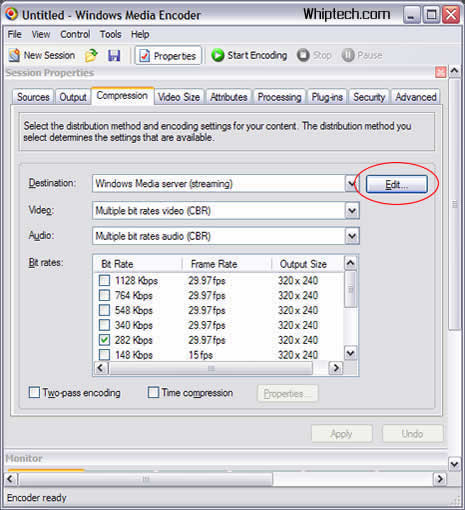Open the Plug-ins tab

pyautogui.click(x=327, y=97)
